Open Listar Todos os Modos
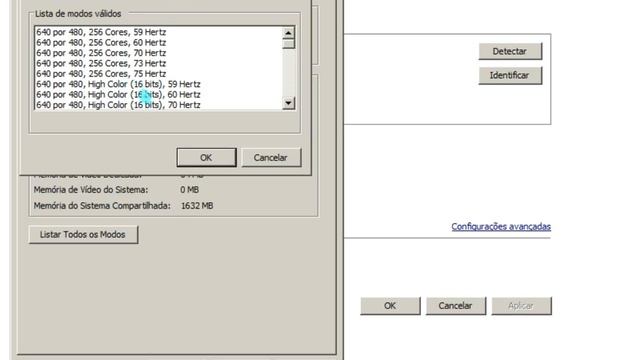 (x=83, y=235)
